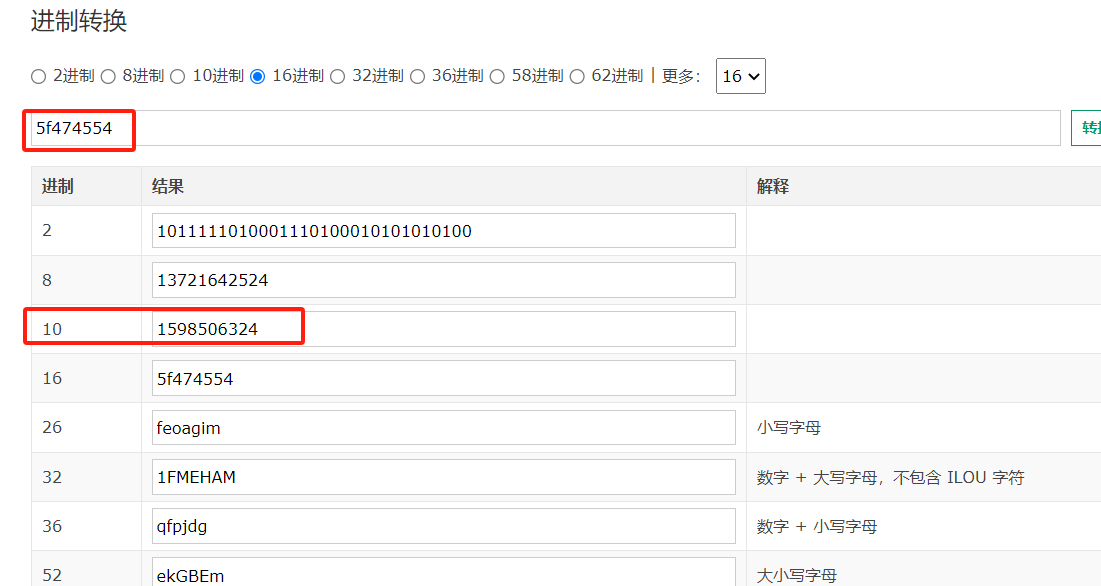Click the base 52 result ekGBEm

tap(443, 574)
